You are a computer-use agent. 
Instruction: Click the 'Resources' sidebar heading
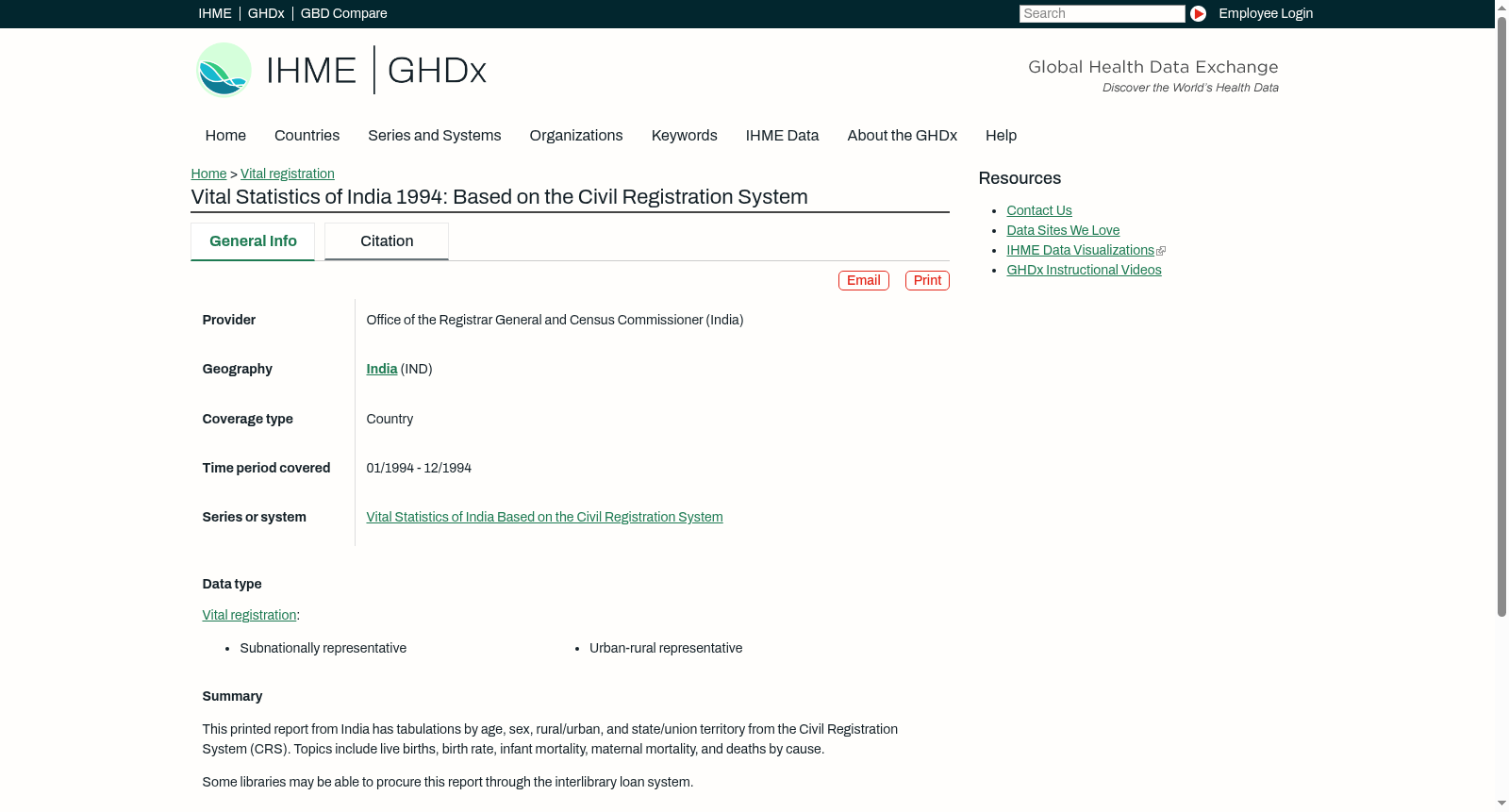(x=1020, y=178)
